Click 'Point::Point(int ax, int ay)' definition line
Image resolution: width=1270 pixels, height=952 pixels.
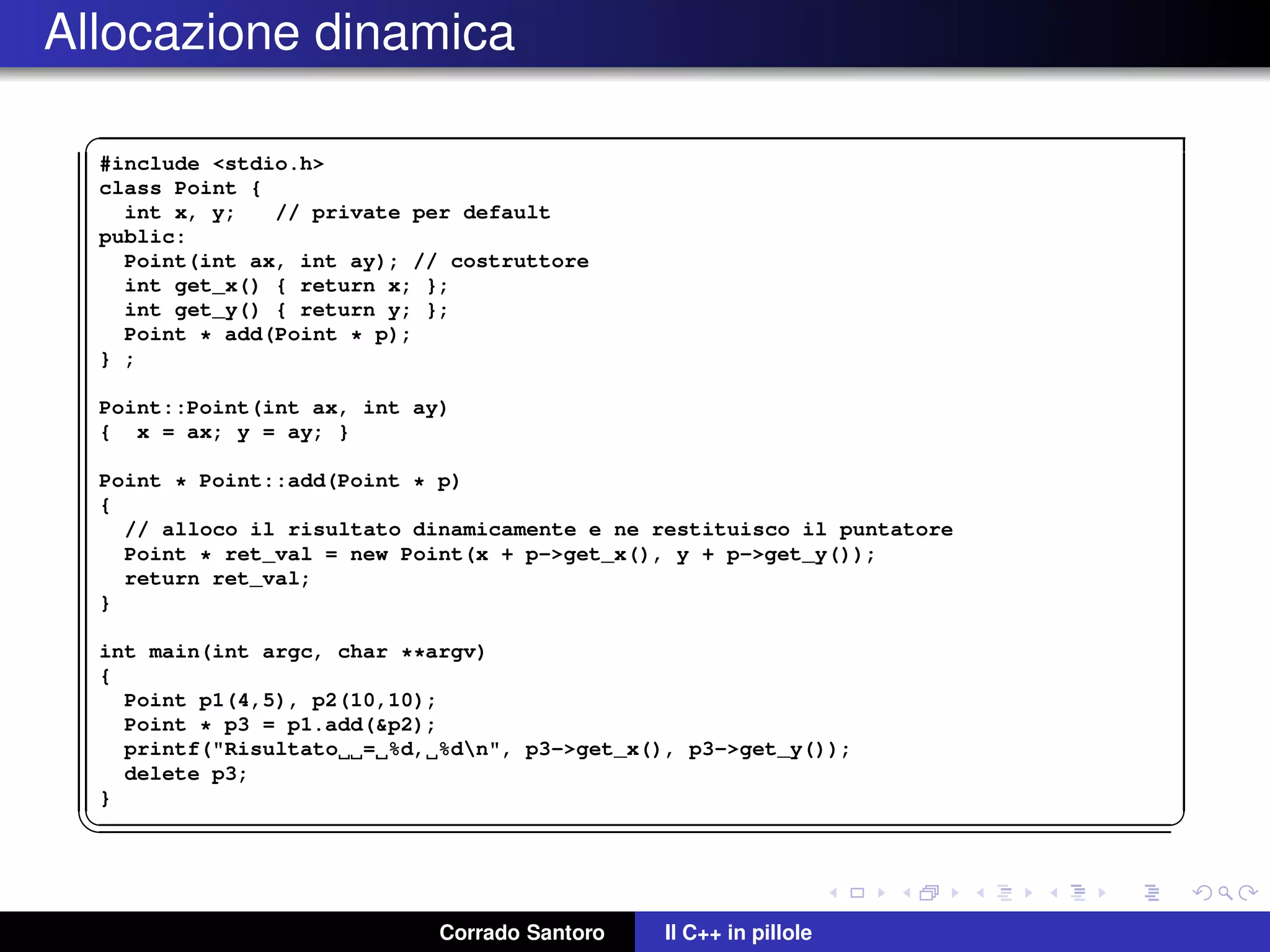tap(273, 408)
